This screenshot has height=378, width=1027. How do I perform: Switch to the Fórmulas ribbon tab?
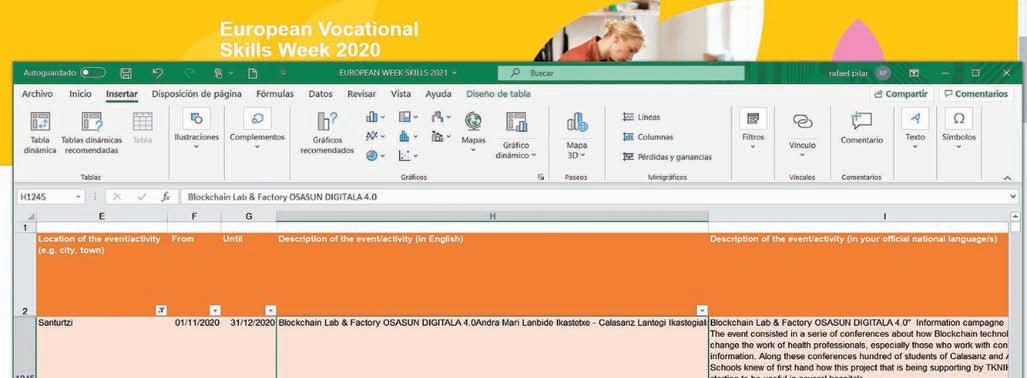(275, 94)
